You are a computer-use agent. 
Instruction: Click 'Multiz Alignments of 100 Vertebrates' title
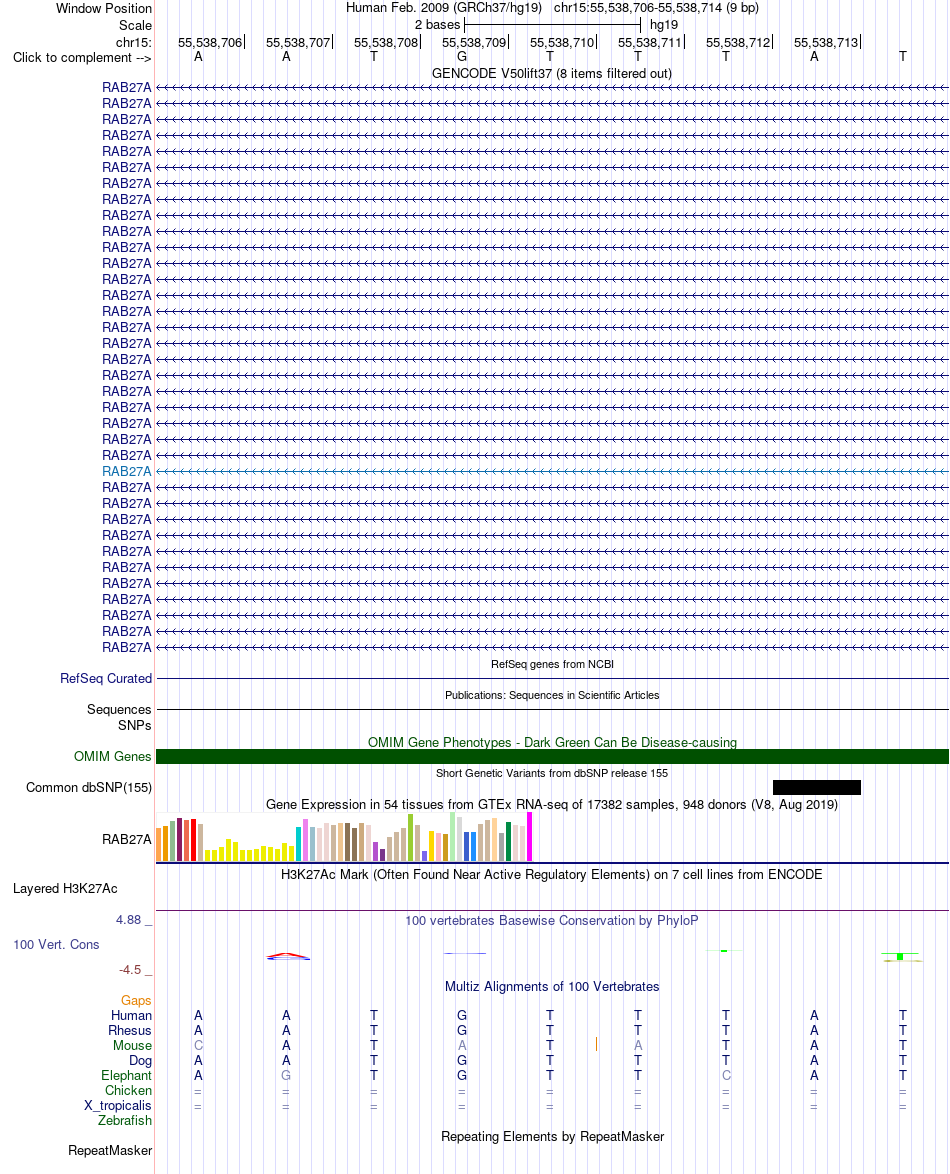click(x=552, y=987)
